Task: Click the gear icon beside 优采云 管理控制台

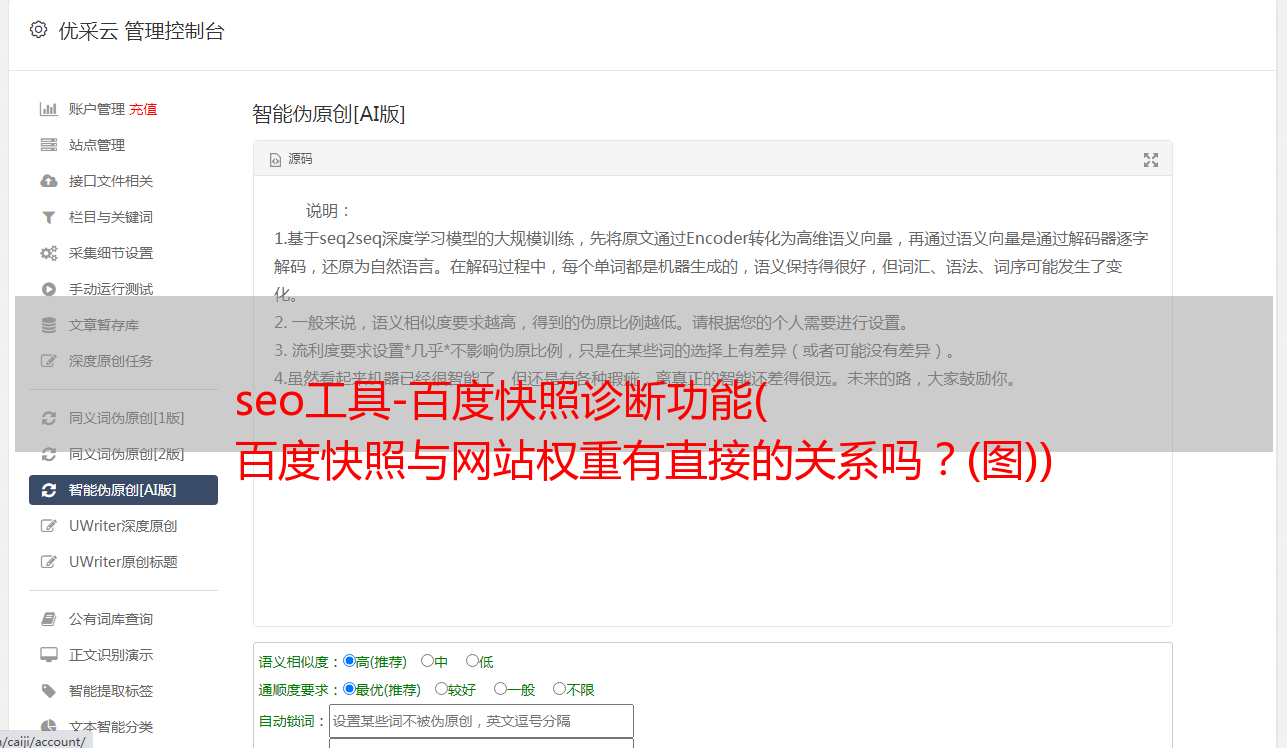Action: coord(38,30)
